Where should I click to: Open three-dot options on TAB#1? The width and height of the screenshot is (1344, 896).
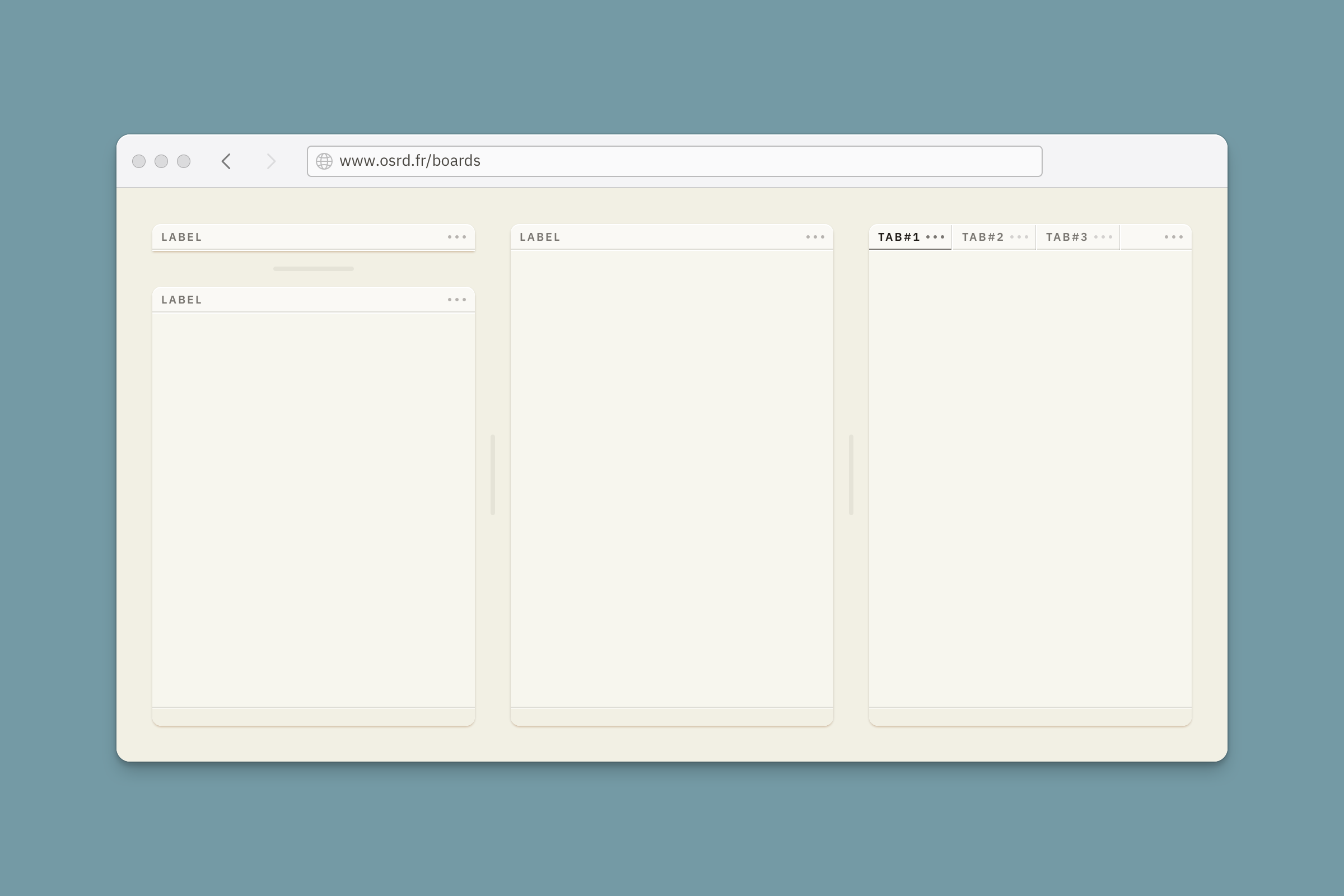pos(935,237)
